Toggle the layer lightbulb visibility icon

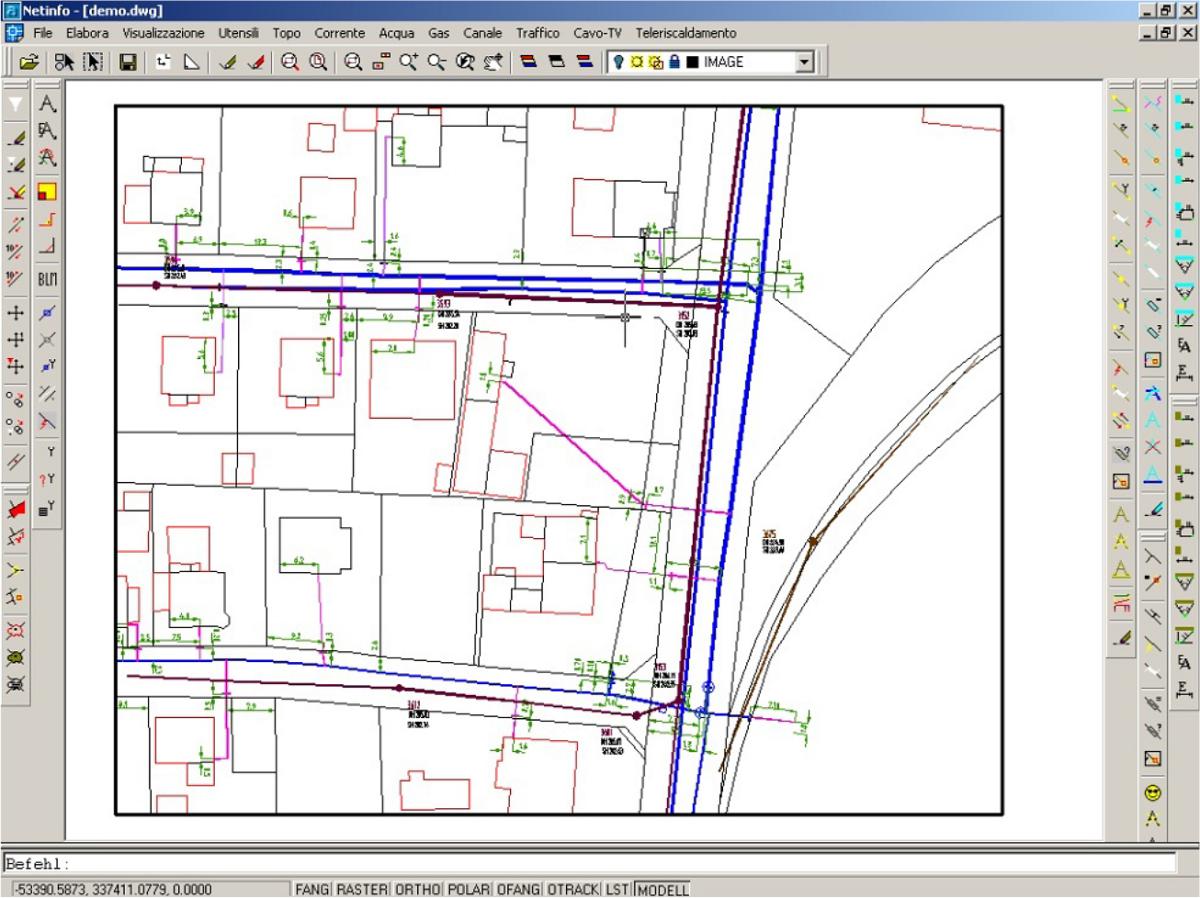620,62
